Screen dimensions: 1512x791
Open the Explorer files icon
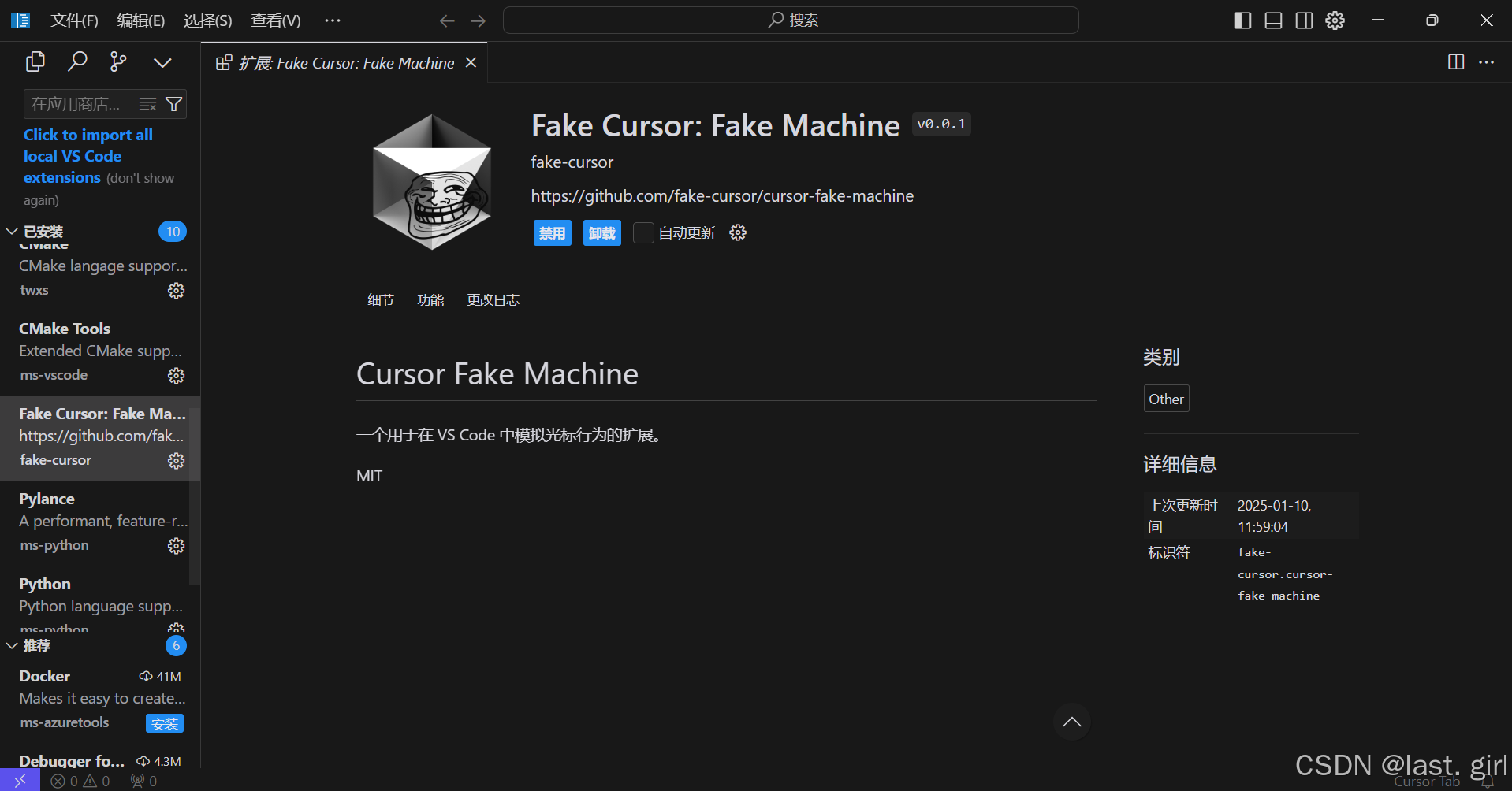click(35, 61)
